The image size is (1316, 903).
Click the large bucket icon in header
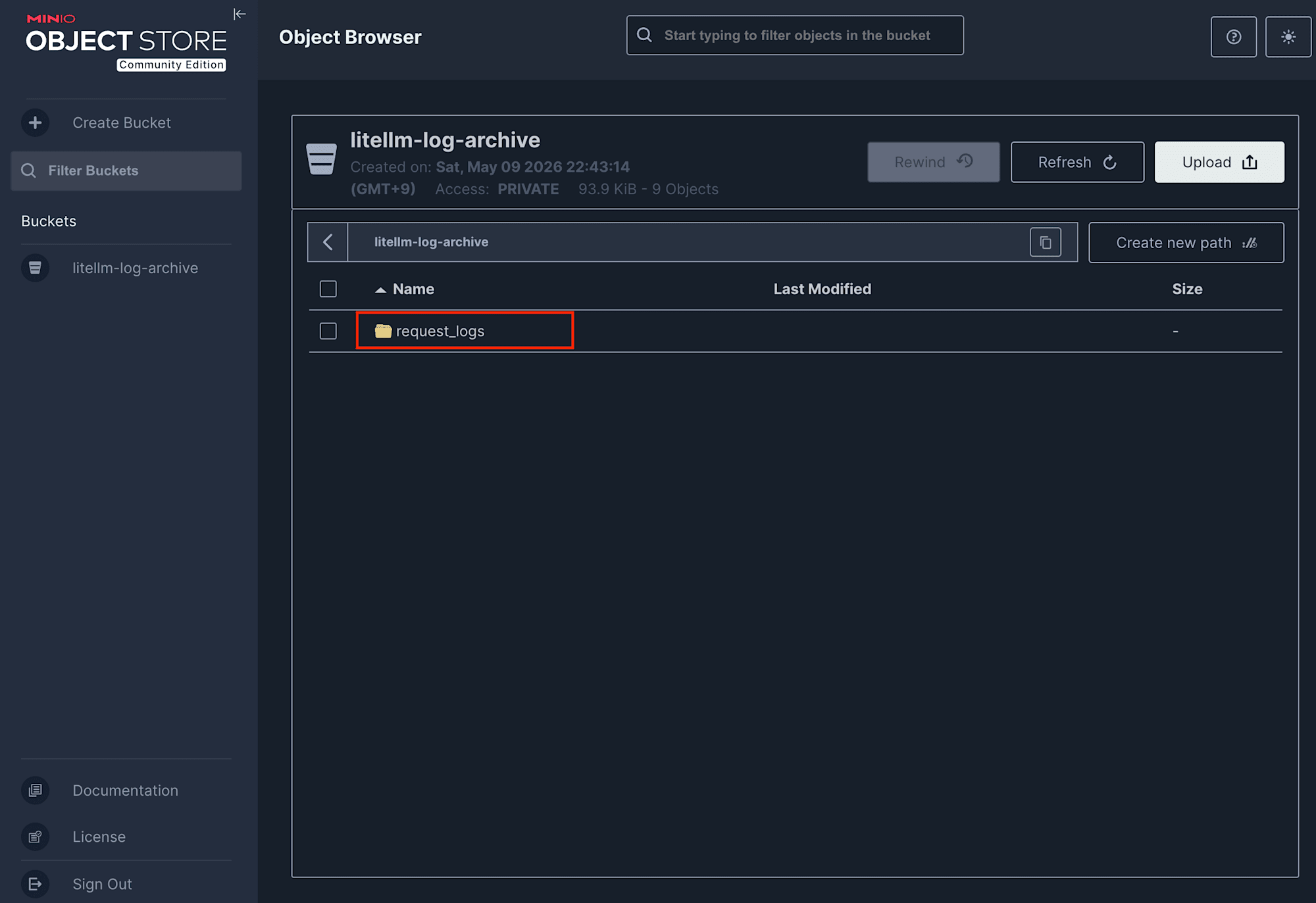(x=322, y=159)
